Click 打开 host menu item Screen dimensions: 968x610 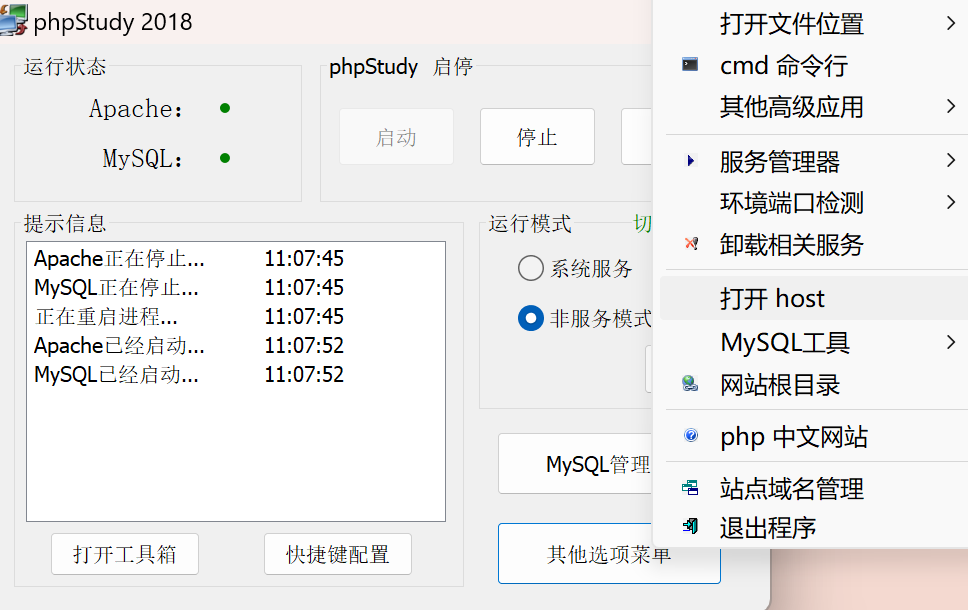[x=814, y=298]
